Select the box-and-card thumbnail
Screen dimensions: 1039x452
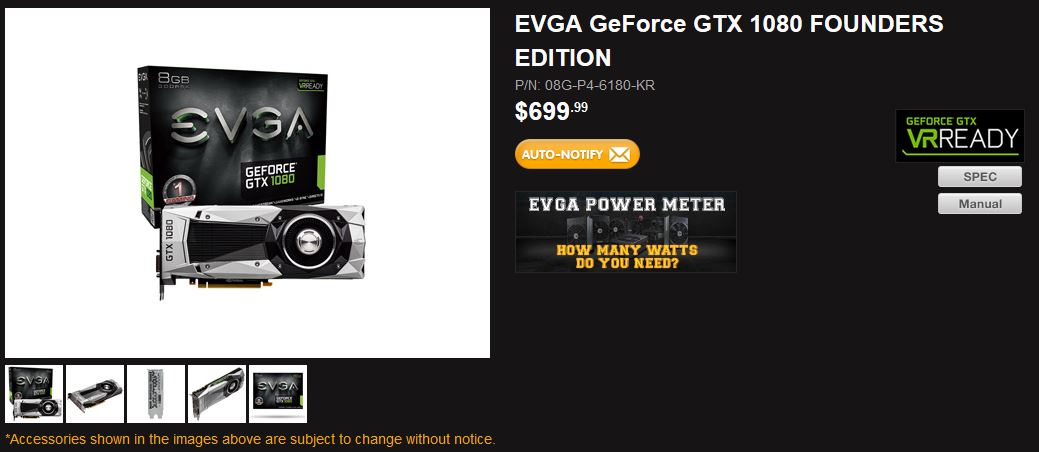(34, 394)
